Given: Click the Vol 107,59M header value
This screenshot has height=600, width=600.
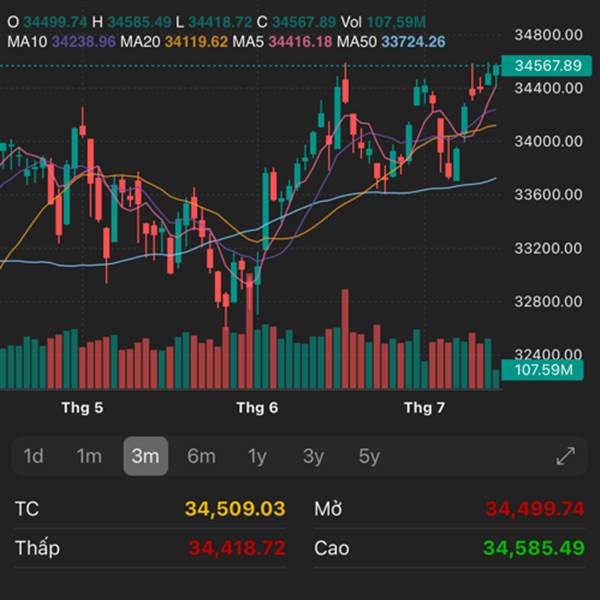Looking at the screenshot, I should pos(396,22).
